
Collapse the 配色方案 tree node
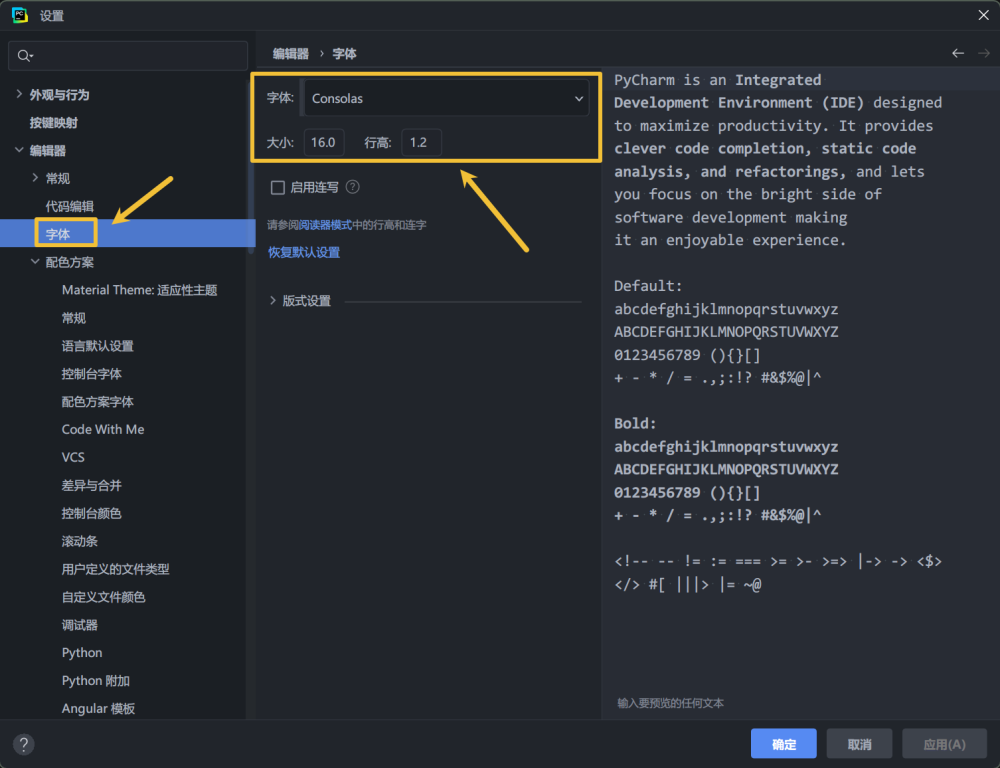click(x=35, y=262)
